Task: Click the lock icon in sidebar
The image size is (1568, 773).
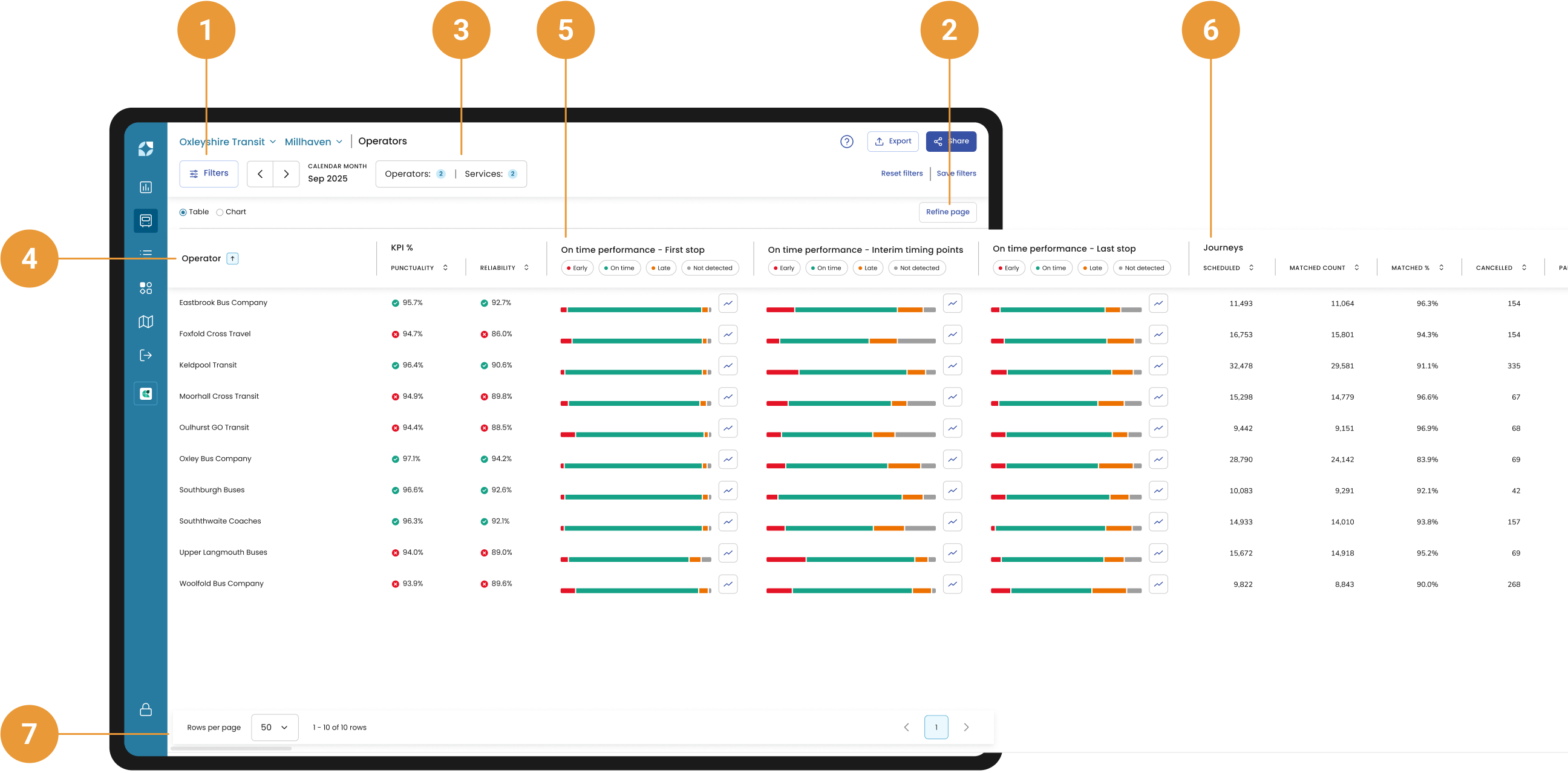Action: [x=145, y=709]
